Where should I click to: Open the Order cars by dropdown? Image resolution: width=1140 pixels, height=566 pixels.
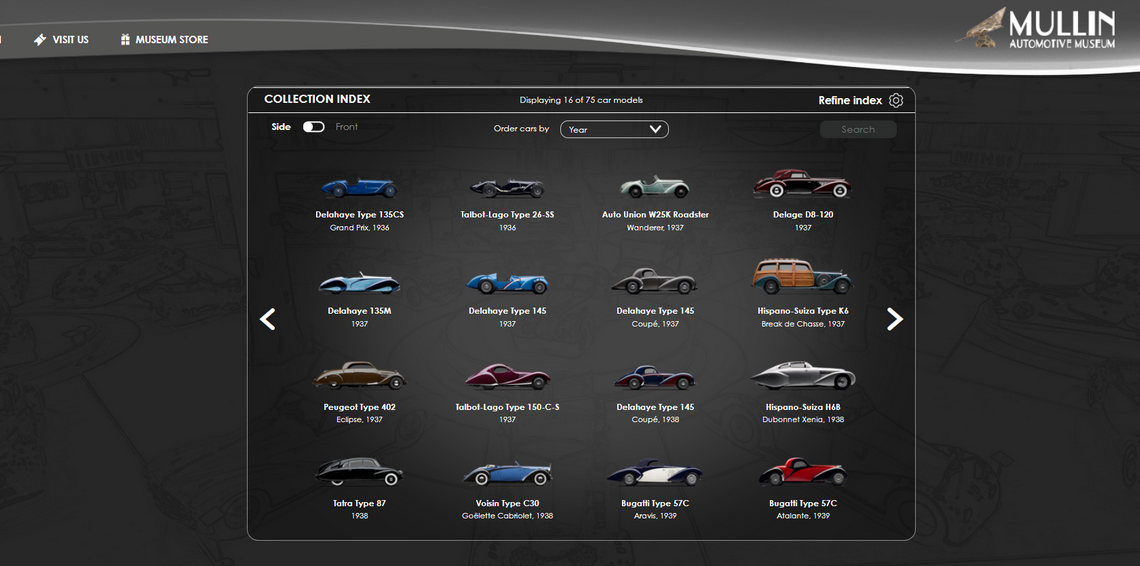pyautogui.click(x=613, y=129)
